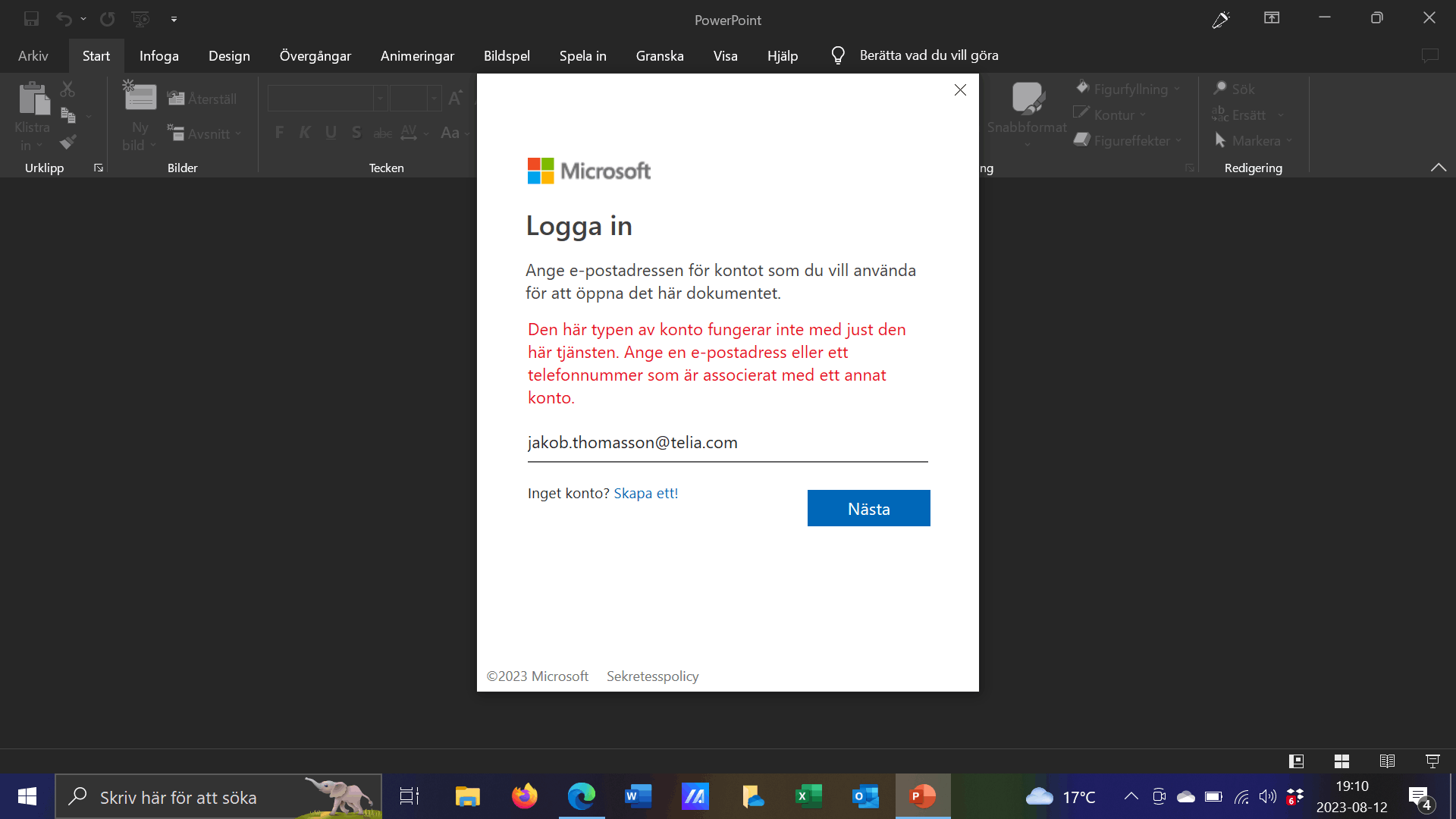Follow the Skapa ett! link
This screenshot has width=1456, height=819.
(645, 494)
